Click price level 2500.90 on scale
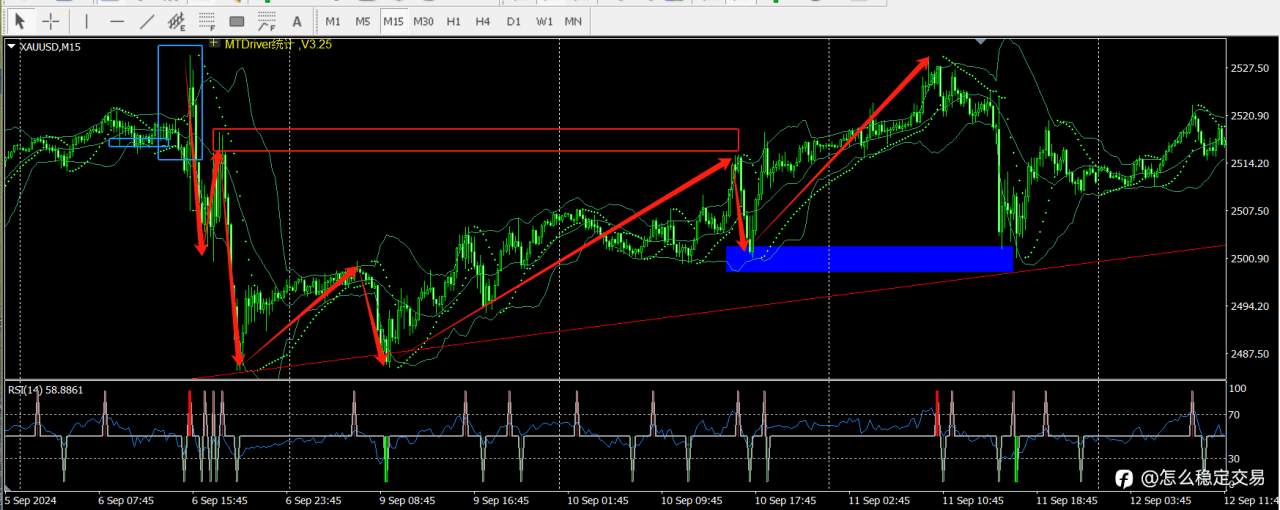 tap(1252, 259)
